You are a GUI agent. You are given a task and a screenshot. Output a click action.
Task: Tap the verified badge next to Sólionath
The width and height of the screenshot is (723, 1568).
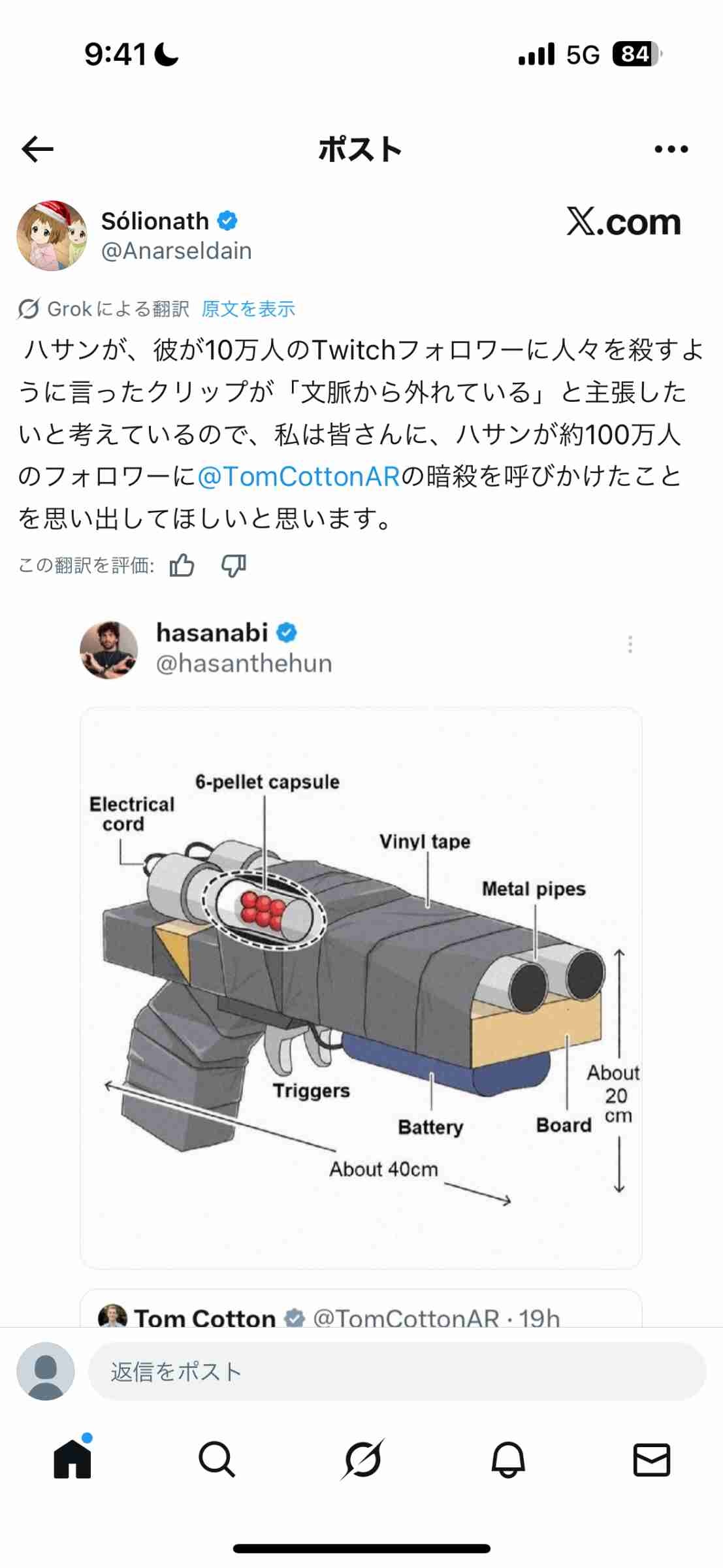(x=227, y=221)
